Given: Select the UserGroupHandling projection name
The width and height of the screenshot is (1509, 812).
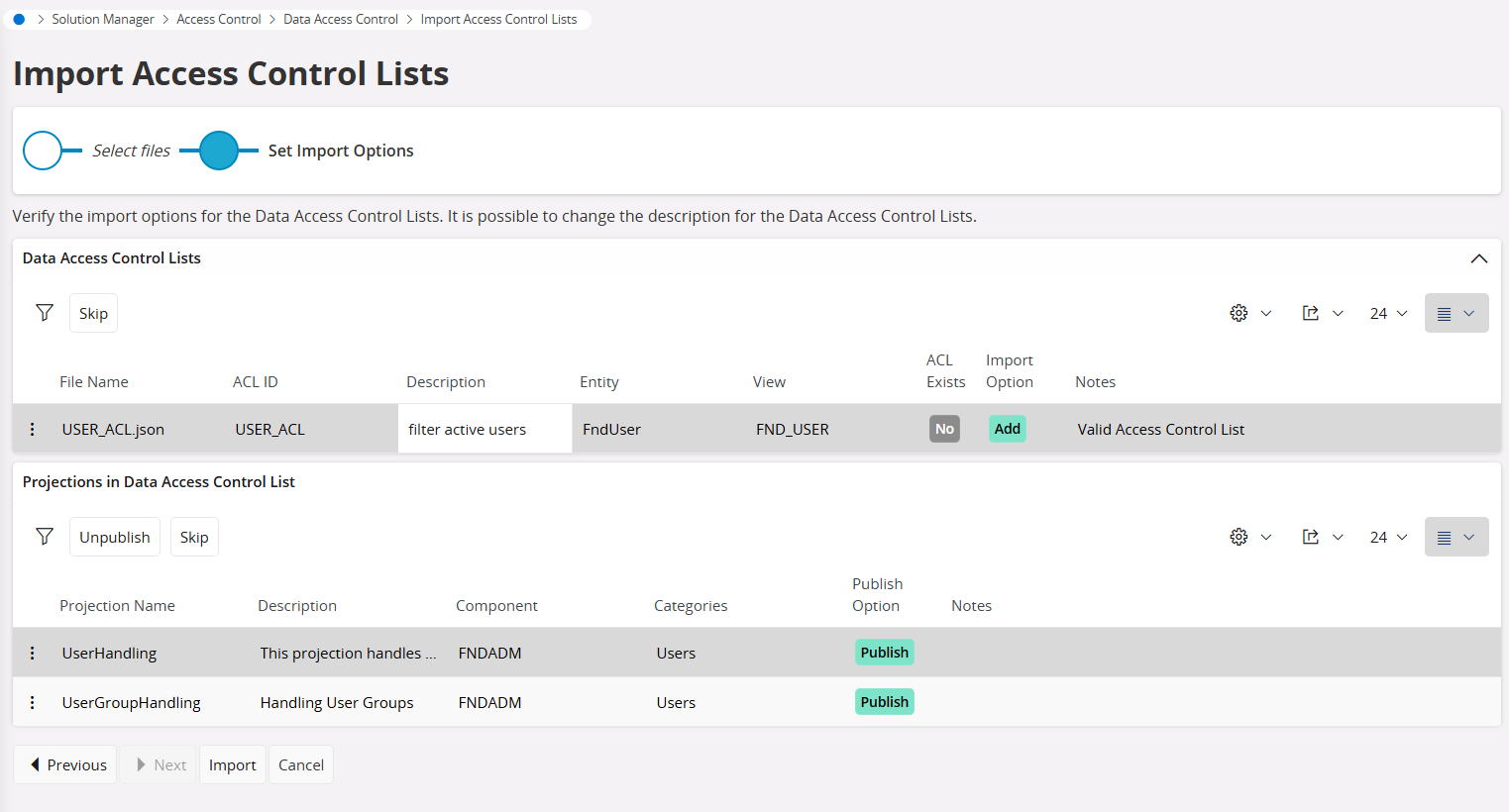Looking at the screenshot, I should pyautogui.click(x=131, y=703).
